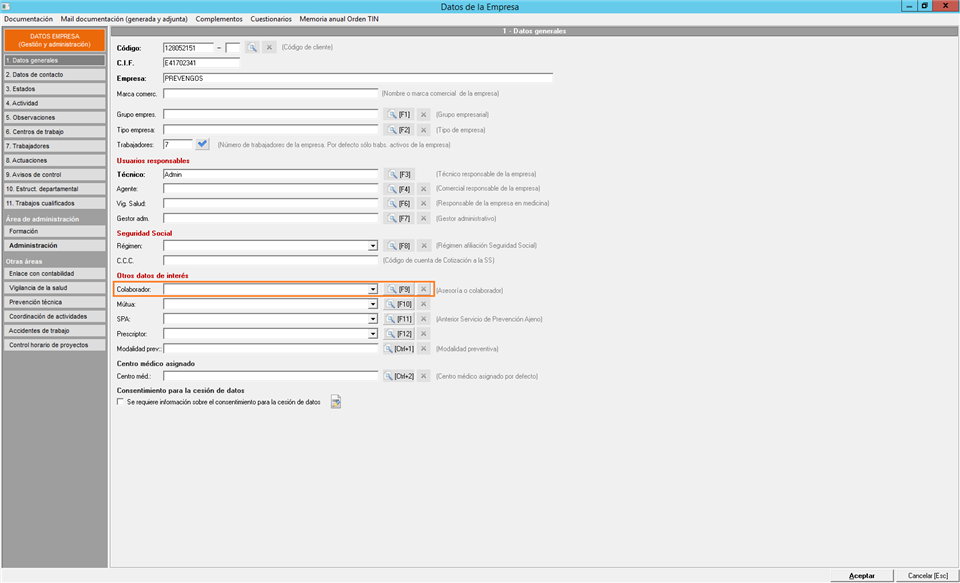Expand the SPA dropdown

(x=373, y=319)
